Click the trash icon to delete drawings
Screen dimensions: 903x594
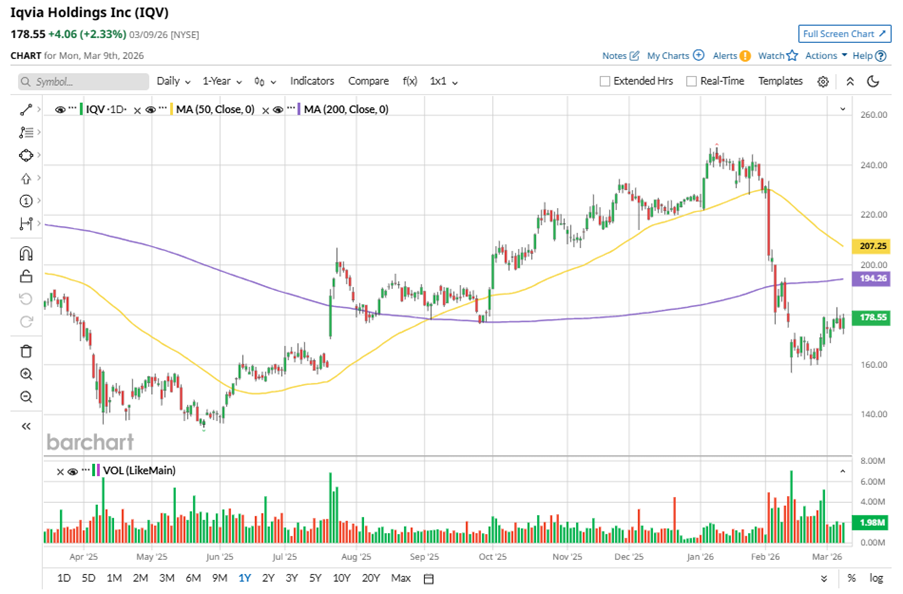tap(27, 351)
